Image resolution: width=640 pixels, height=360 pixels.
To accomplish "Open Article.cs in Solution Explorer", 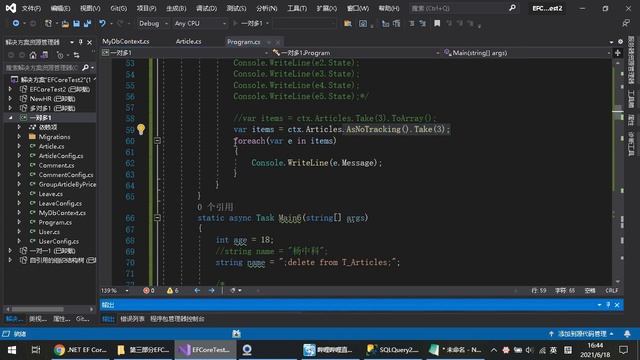I will point(51,147).
